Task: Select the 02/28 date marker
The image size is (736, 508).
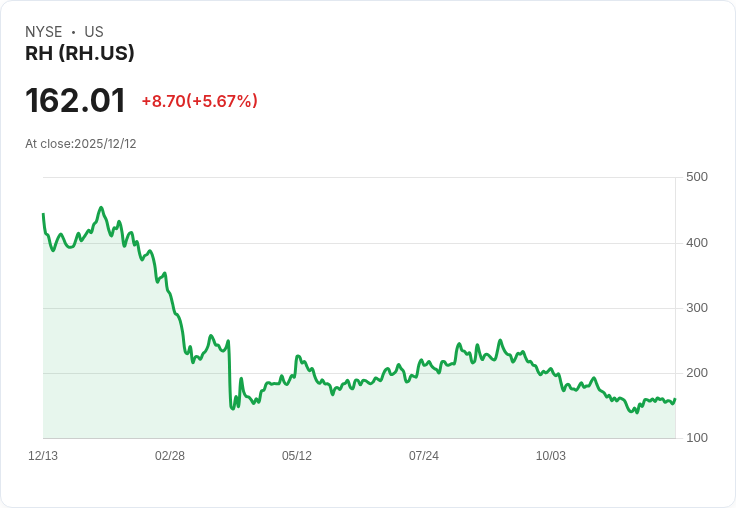Action: click(x=170, y=456)
